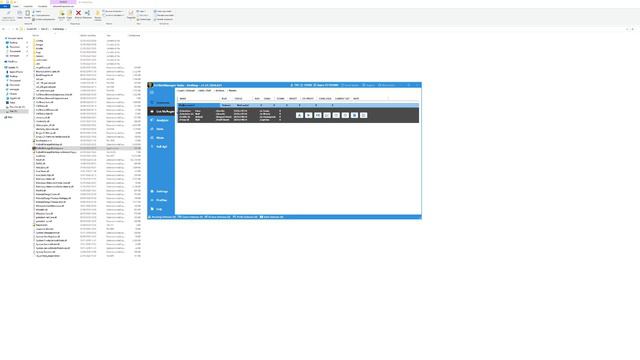Viewport: 640px width, 360px height.
Task: Click Invert selection in Explorer ribbon
Action: point(163,19)
